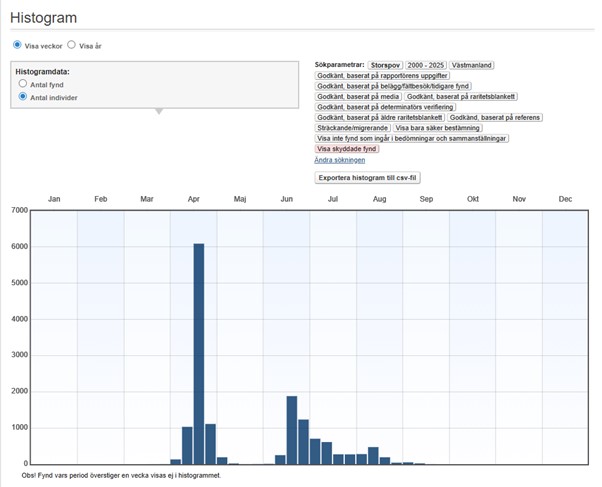
Task: Click the "Apr" month label on chart
Action: (193, 200)
